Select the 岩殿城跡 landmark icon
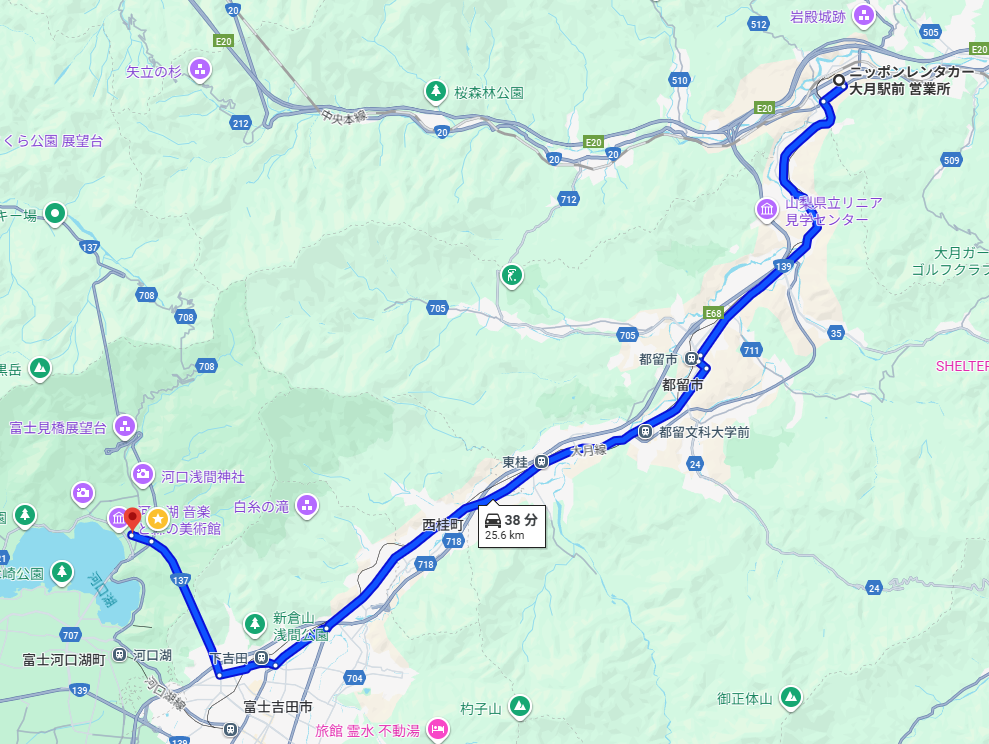Screen dimensions: 989x744 click(863, 15)
